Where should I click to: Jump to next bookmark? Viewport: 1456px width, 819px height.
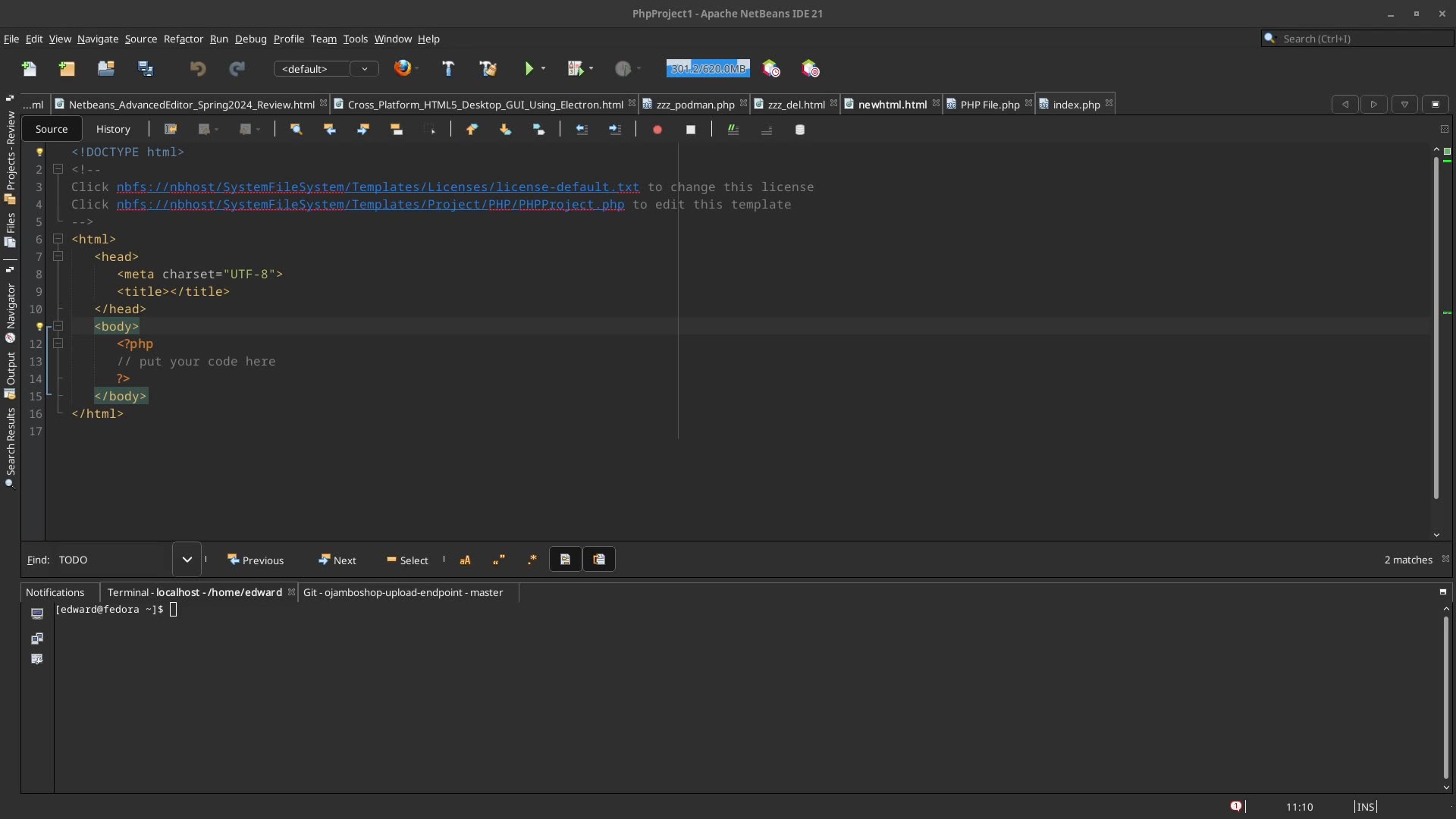click(x=505, y=130)
